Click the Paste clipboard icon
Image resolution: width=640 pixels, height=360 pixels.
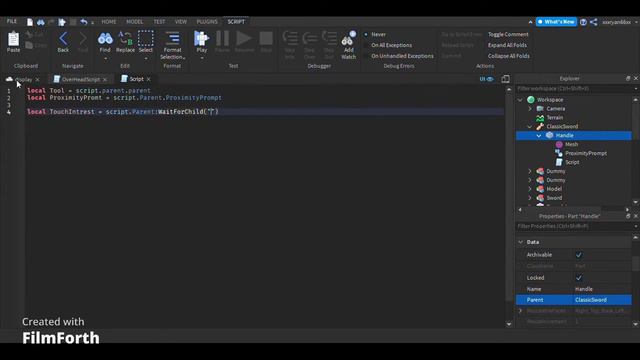coord(13,42)
